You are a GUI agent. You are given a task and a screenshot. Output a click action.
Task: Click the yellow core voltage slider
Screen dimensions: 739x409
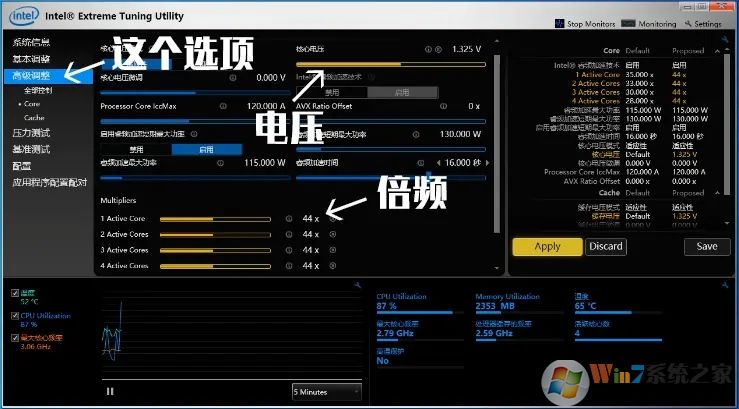point(391,64)
